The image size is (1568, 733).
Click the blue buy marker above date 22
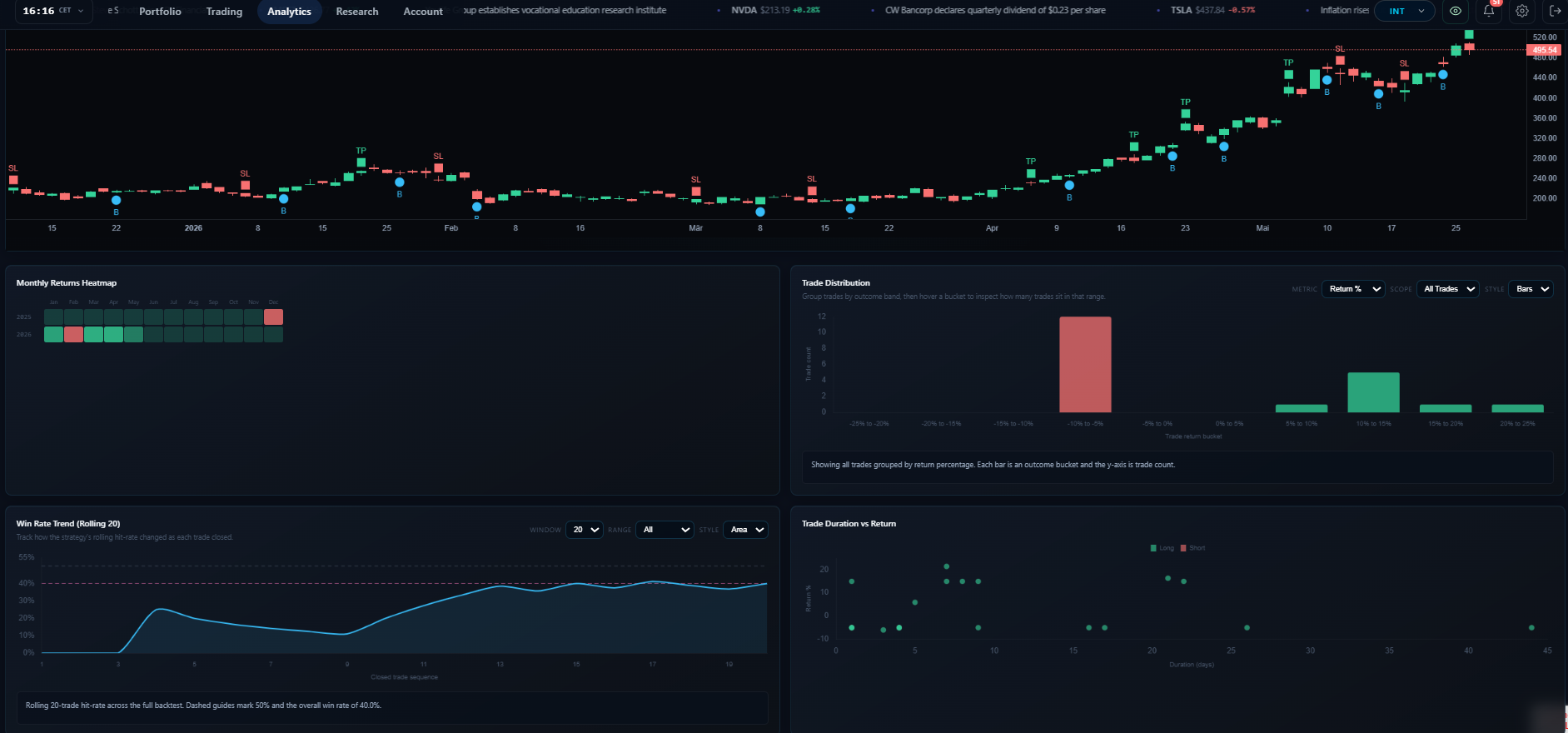coord(116,200)
